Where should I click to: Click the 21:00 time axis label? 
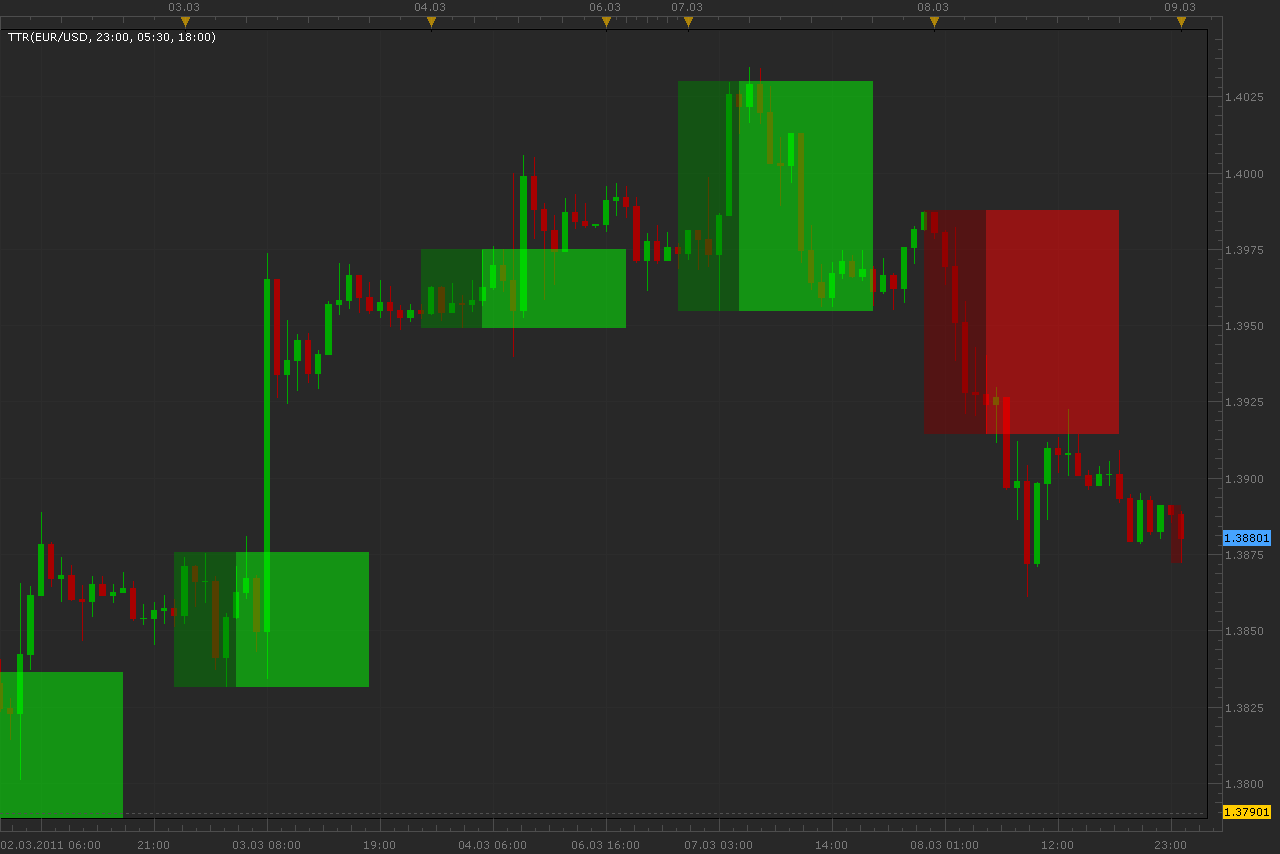(x=154, y=845)
